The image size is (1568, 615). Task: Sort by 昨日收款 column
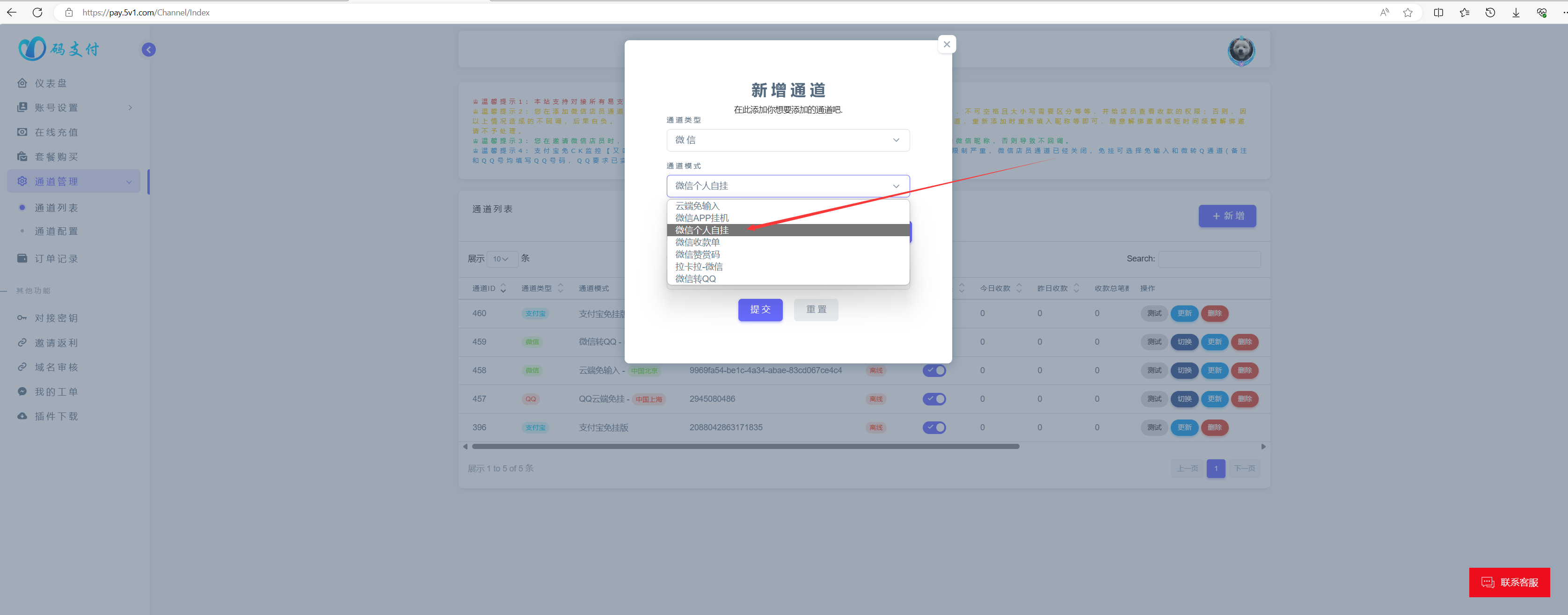click(1058, 289)
